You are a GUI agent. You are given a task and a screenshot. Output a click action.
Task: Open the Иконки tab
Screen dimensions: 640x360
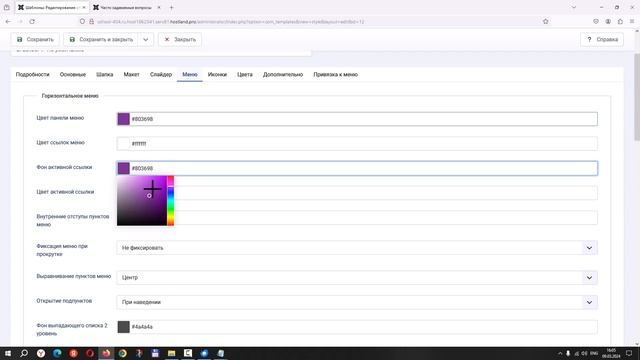[217, 75]
